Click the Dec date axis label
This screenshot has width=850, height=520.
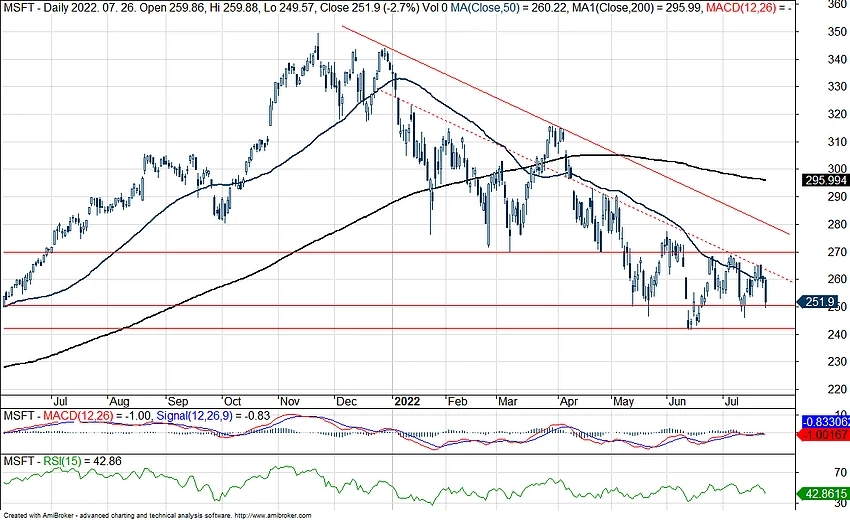tap(346, 401)
